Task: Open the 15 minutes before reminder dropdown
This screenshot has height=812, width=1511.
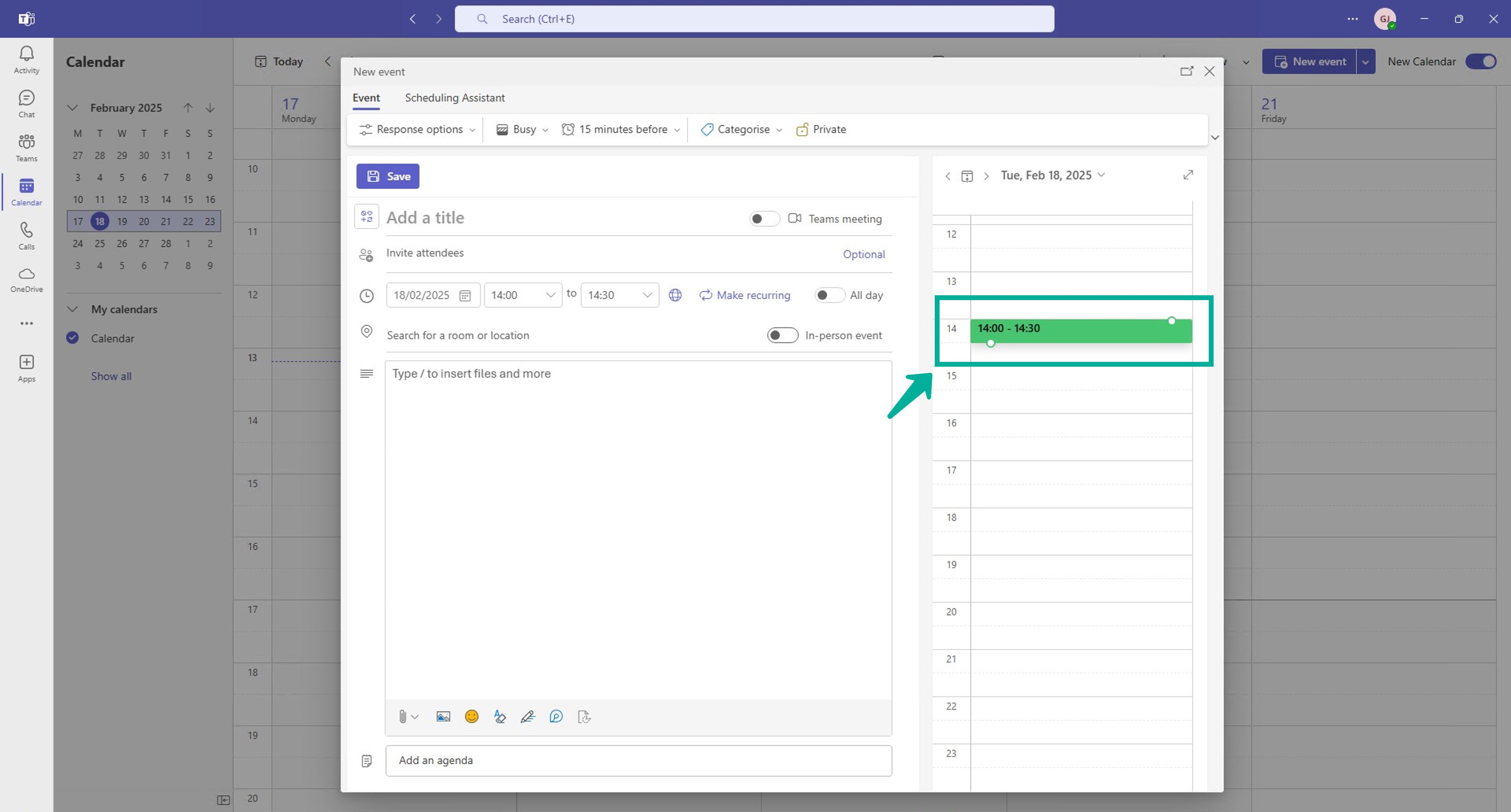Action: coord(621,129)
